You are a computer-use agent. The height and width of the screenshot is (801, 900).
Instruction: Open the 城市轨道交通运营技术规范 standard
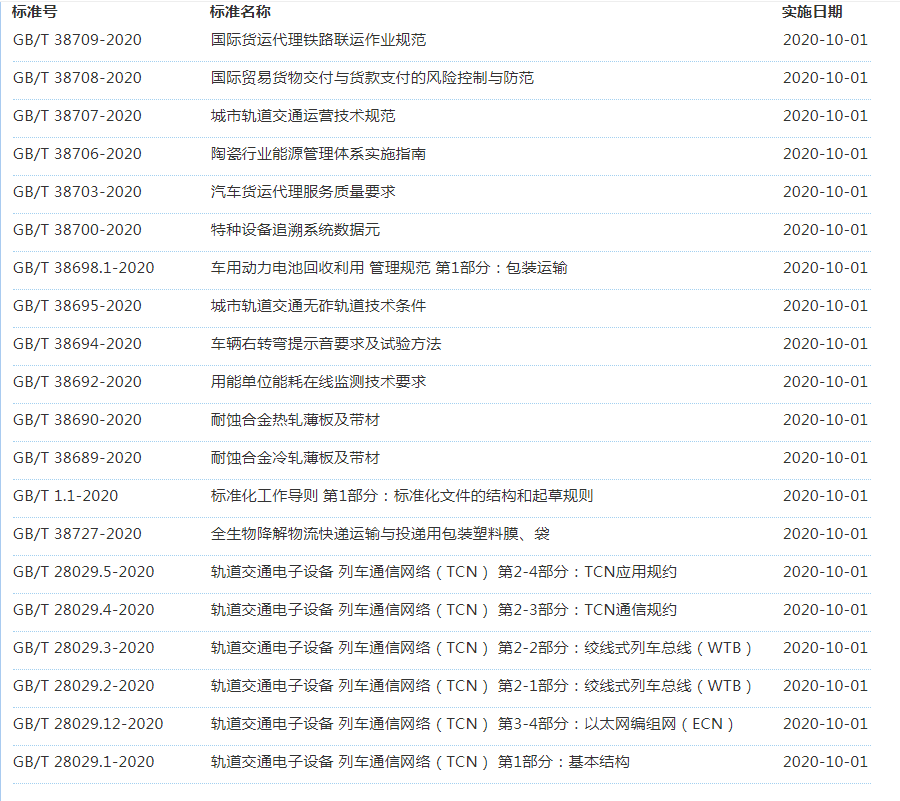tap(303, 116)
